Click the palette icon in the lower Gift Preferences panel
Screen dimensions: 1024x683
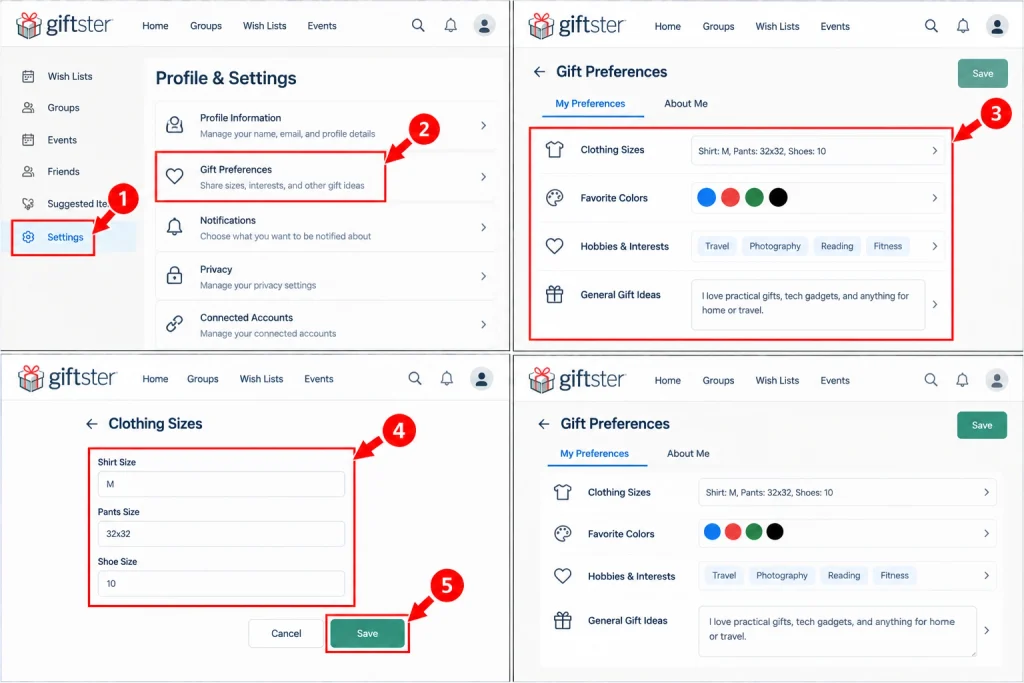562,533
